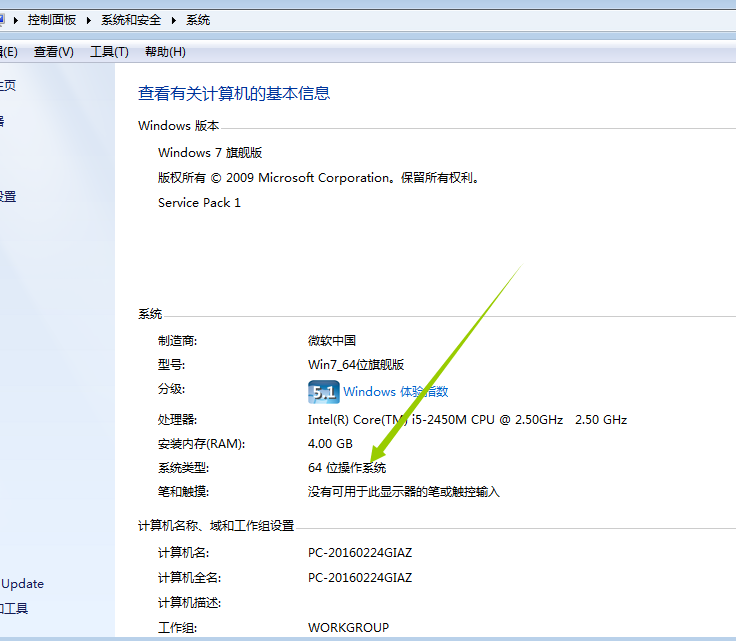The image size is (736, 641).
Task: Click the heading 查看有关计算机的基本信息
Action: tap(234, 93)
